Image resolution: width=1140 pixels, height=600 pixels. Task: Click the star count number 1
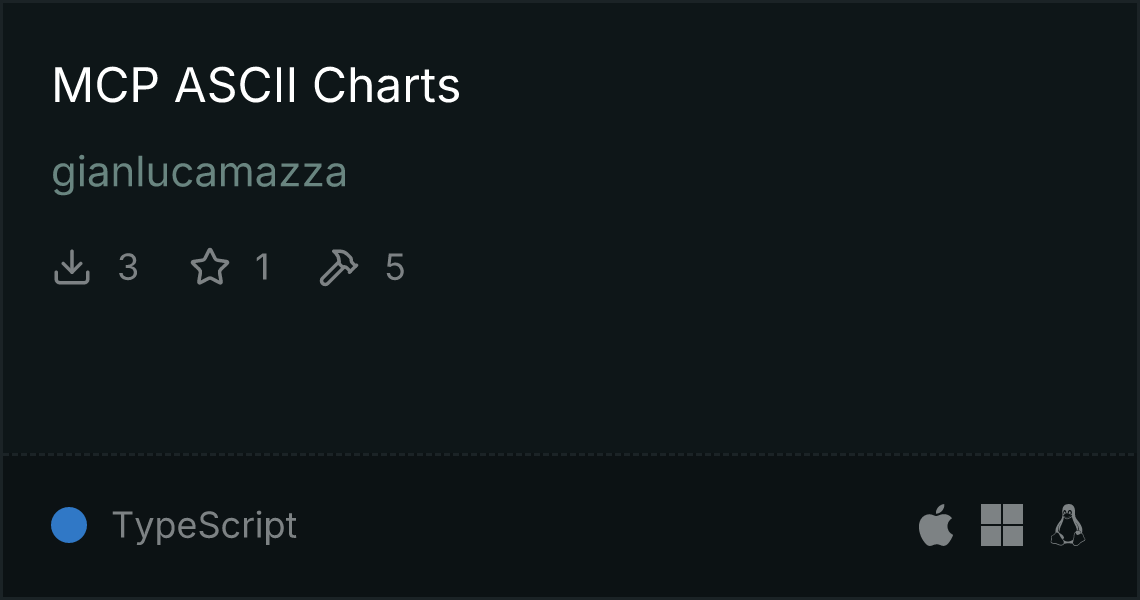[x=262, y=268]
